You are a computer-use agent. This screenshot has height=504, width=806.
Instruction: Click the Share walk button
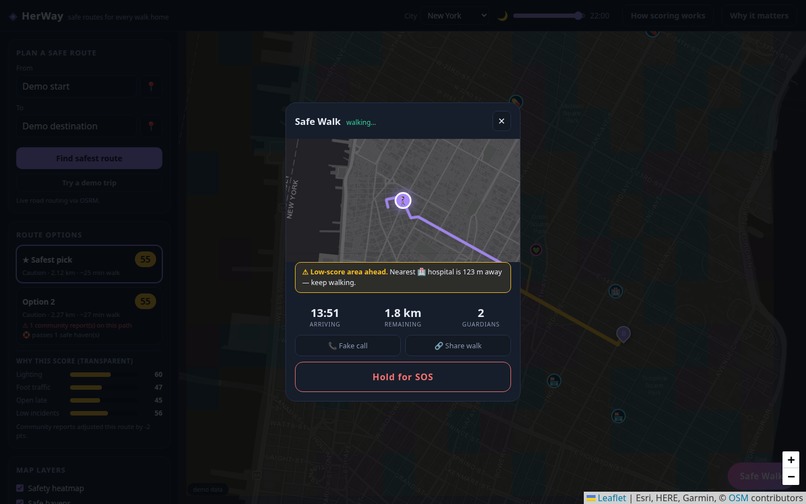tap(457, 346)
